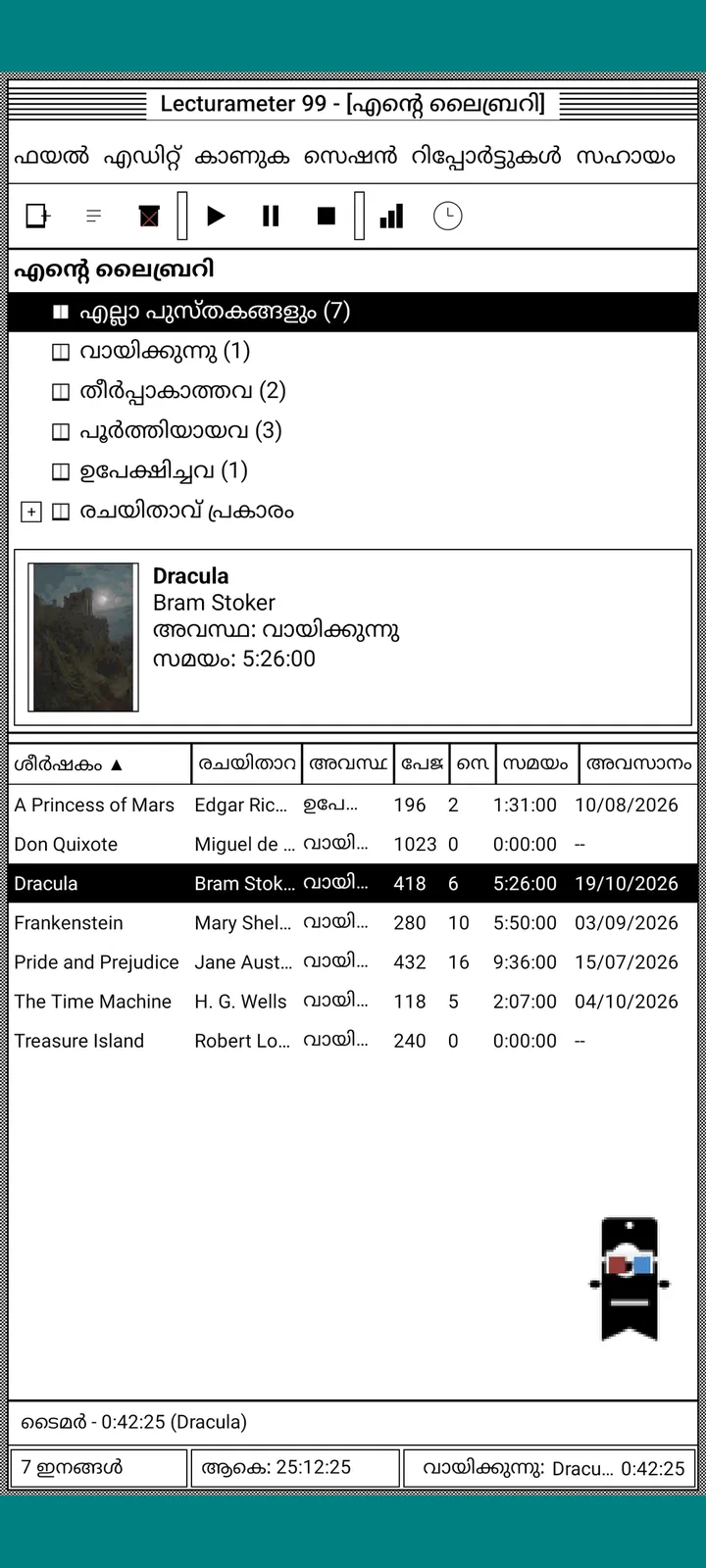Click date 03/09/2026

pyautogui.click(x=627, y=922)
